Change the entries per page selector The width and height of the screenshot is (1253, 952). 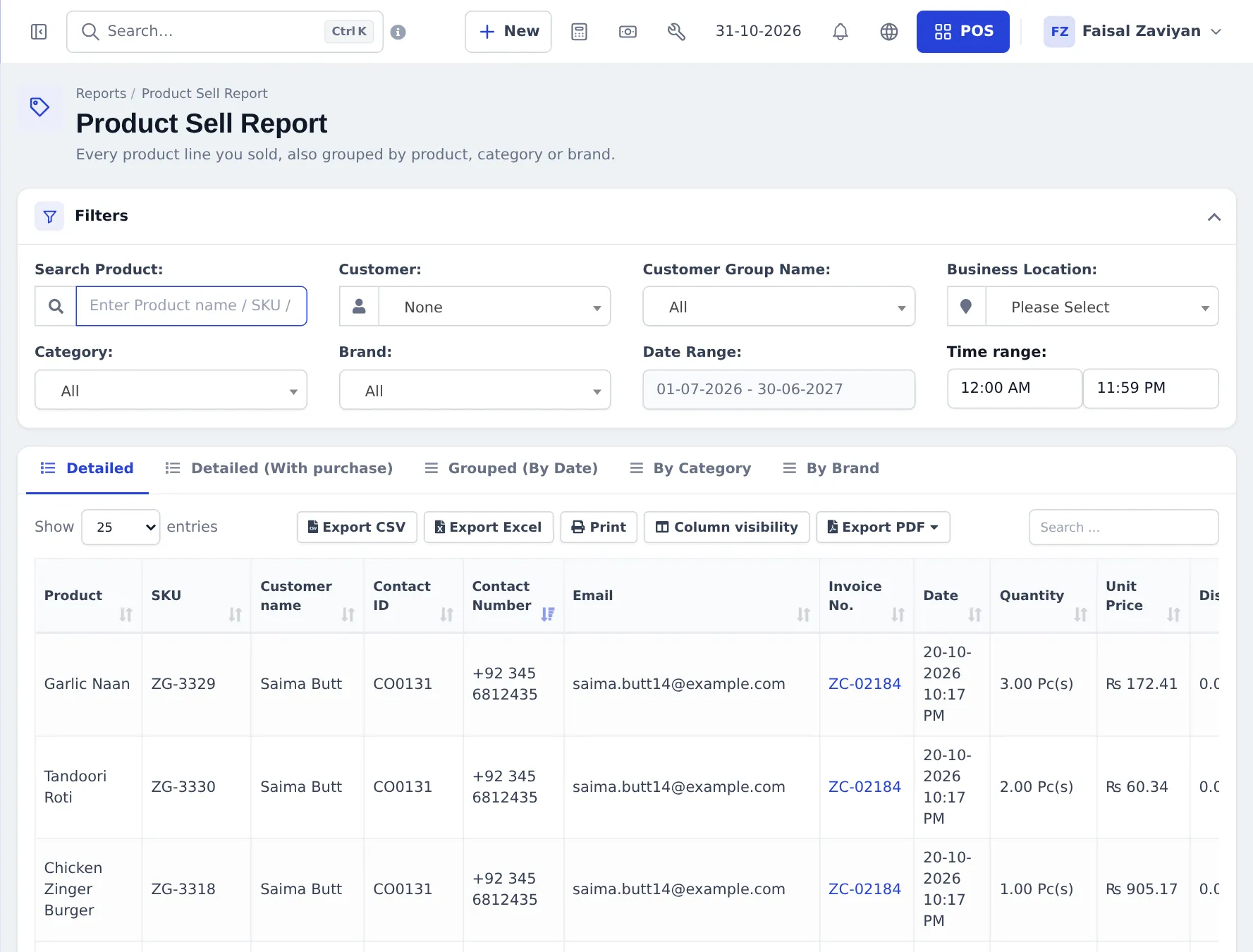click(x=121, y=527)
